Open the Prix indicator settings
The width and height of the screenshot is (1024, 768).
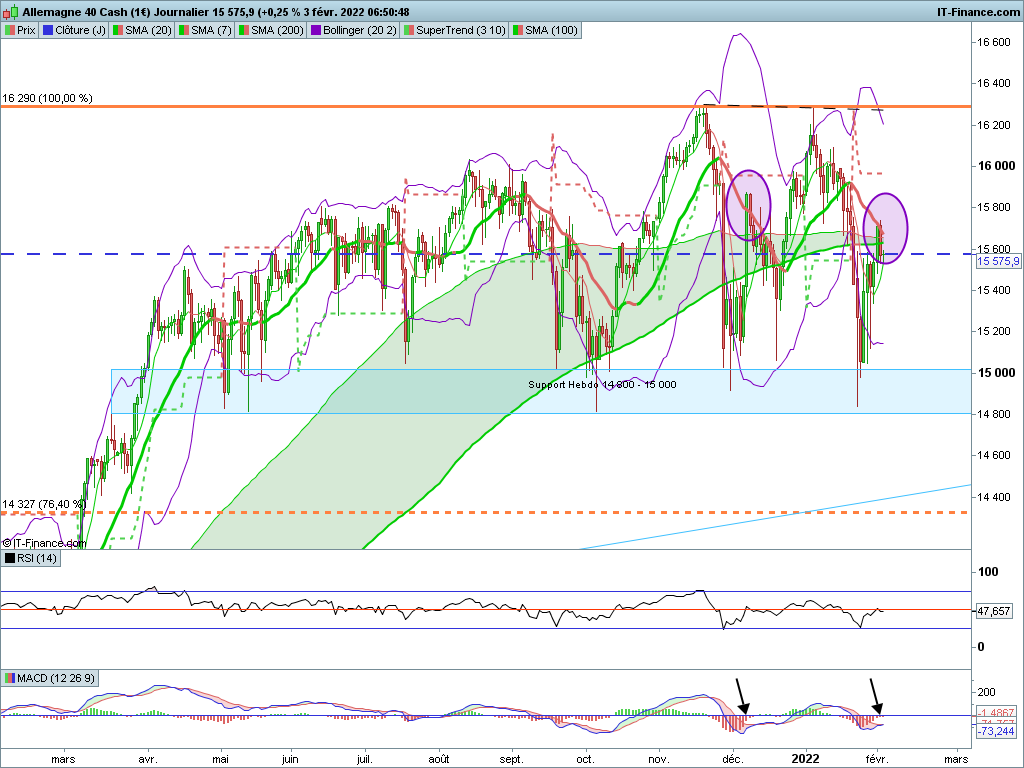[x=20, y=30]
